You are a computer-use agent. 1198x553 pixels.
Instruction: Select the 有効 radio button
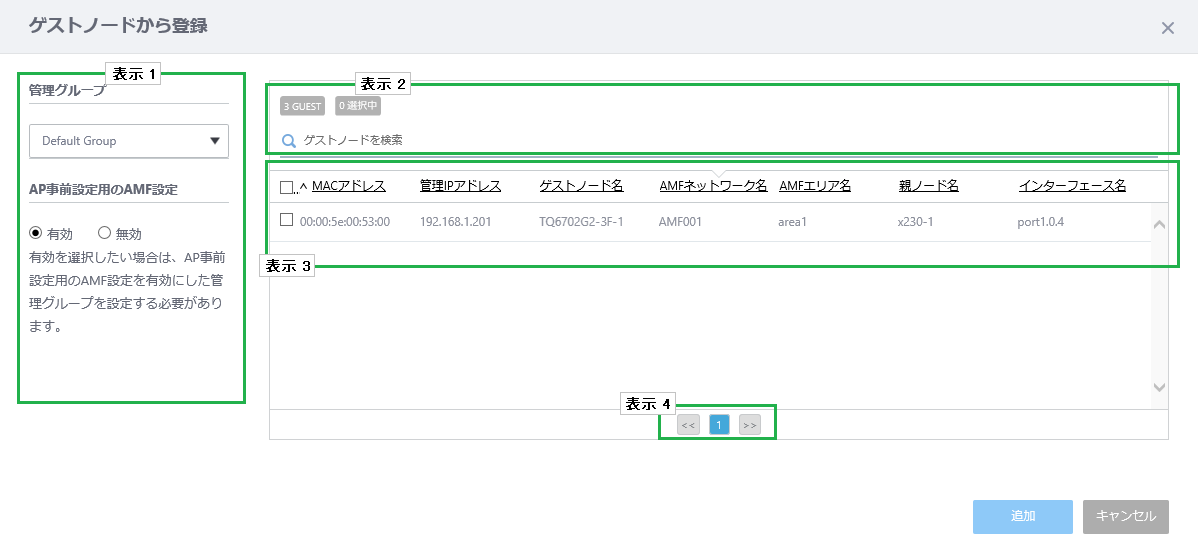coord(34,233)
